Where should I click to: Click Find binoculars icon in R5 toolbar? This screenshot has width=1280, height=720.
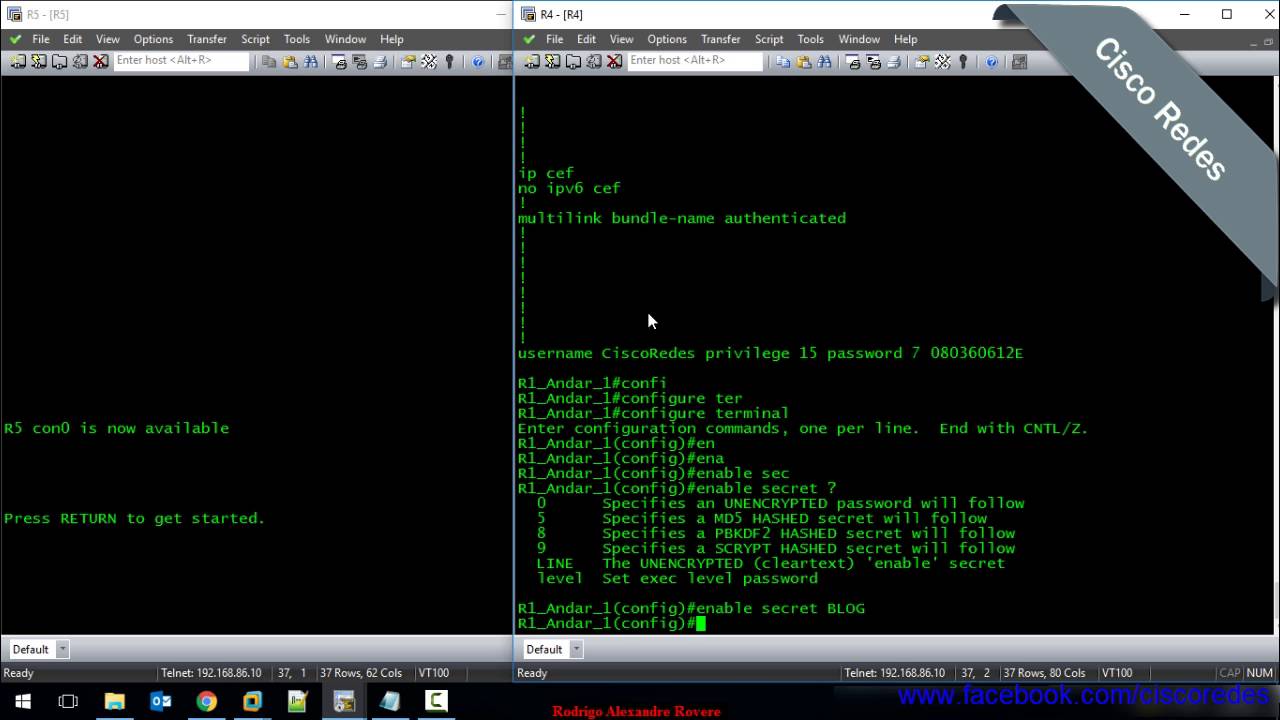click(311, 61)
